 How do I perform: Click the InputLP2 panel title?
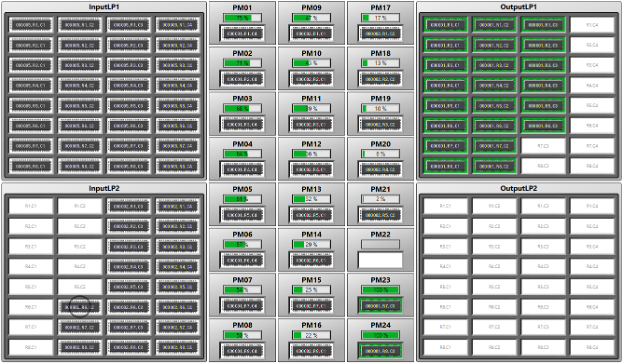(104, 189)
